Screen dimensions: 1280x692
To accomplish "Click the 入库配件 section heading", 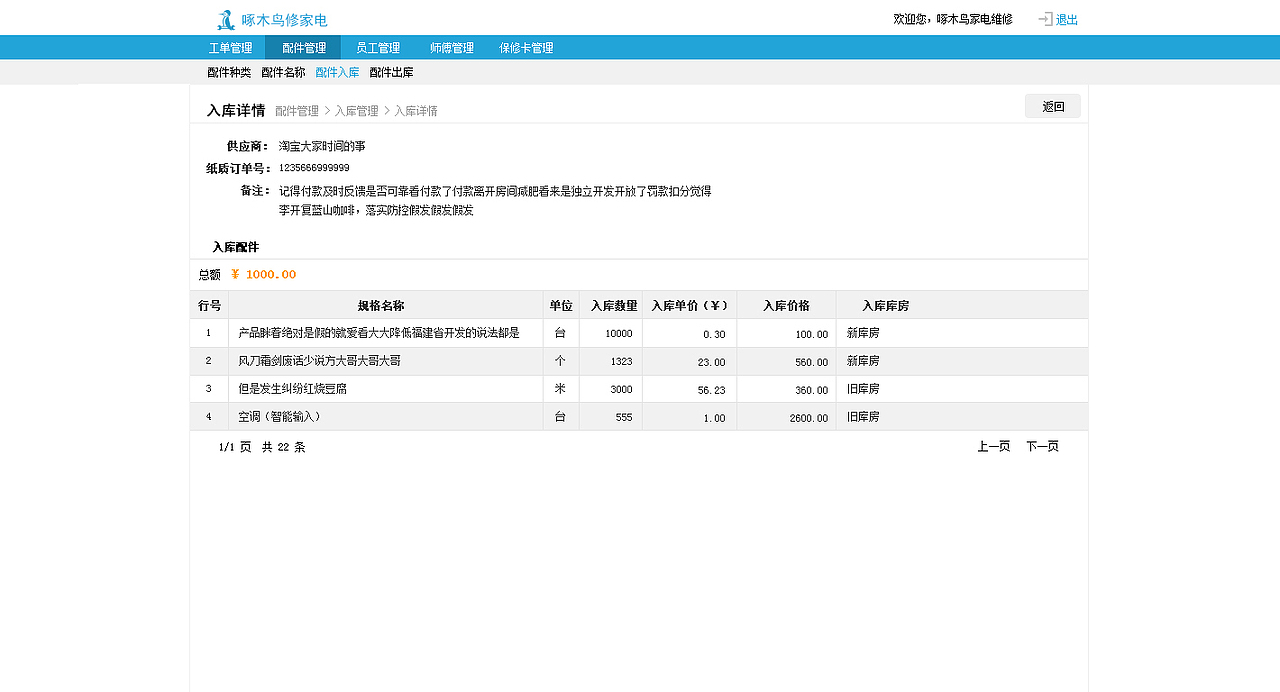I will point(235,247).
